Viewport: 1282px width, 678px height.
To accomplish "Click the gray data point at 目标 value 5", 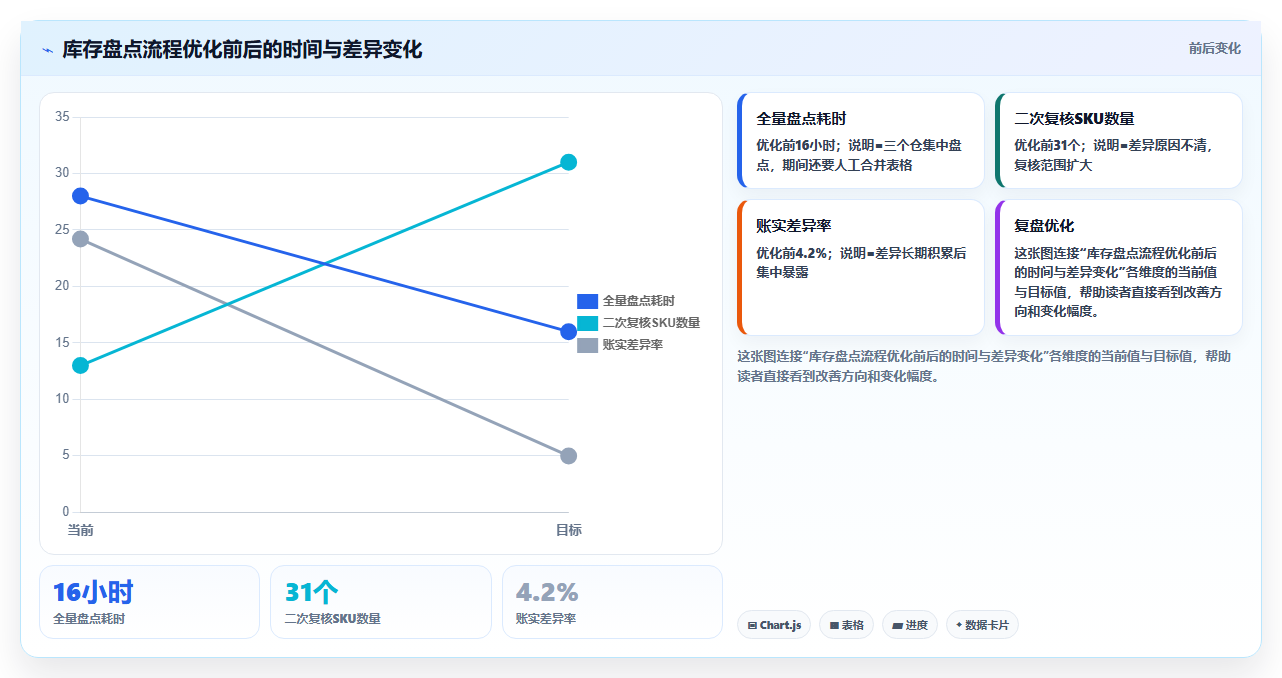I will click(x=568, y=456).
